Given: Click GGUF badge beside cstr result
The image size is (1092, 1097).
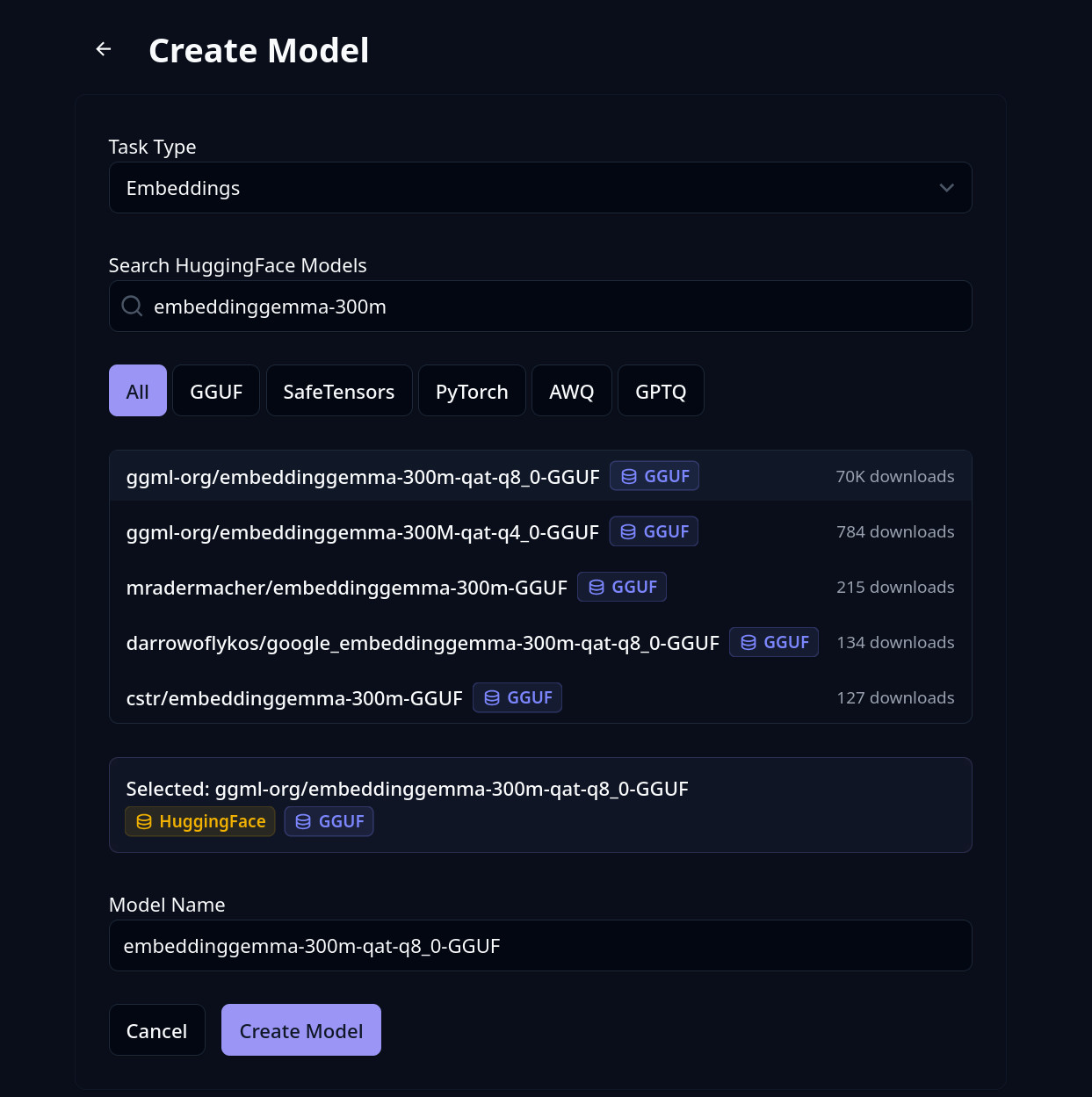Looking at the screenshot, I should point(517,697).
